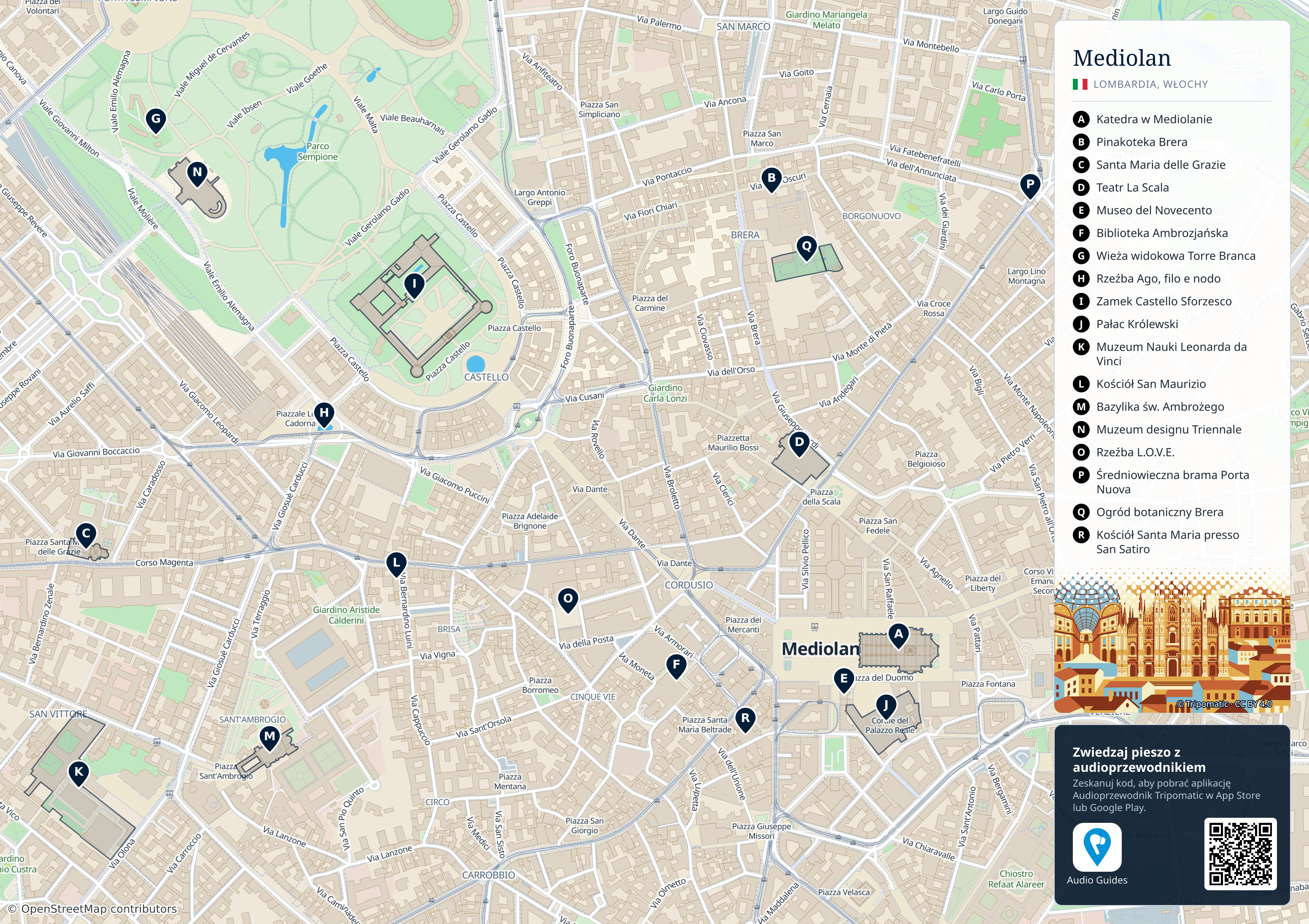Click legend badge G for Torre Branca
The width and height of the screenshot is (1309, 924).
(x=1081, y=256)
